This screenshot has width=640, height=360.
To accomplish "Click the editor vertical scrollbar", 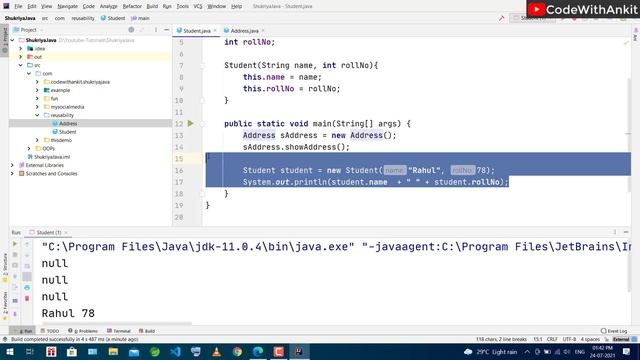I will click(x=629, y=135).
